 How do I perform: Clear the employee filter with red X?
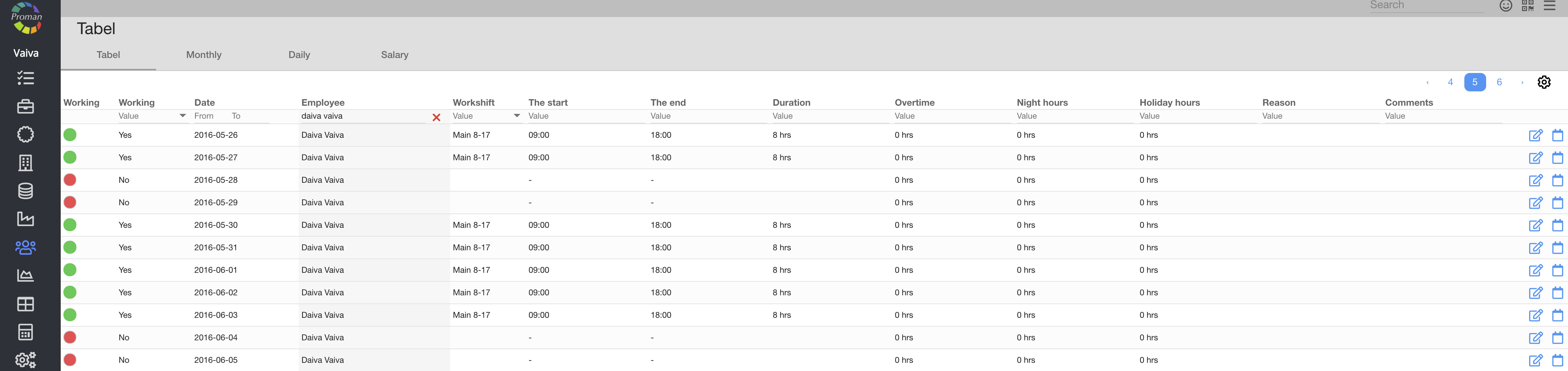click(x=436, y=117)
